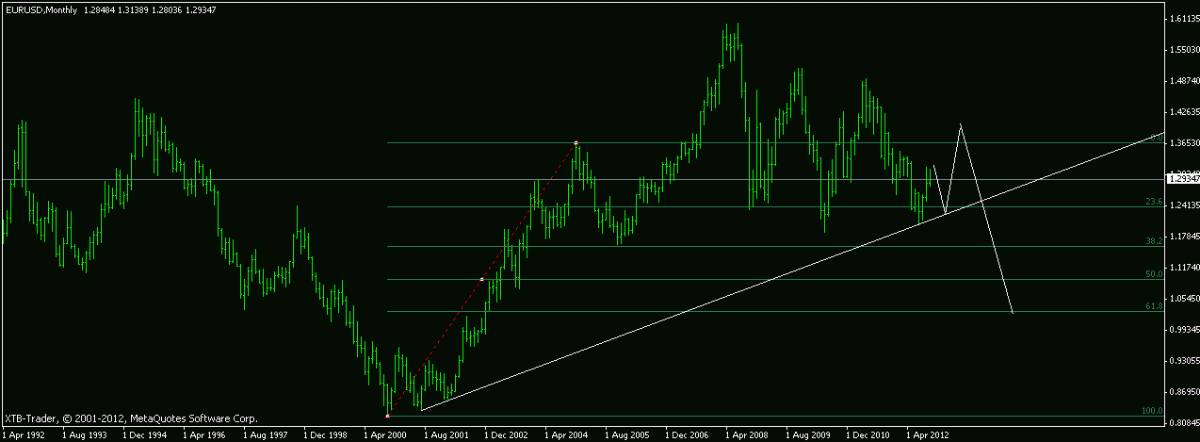Select the red dashed Fibonacci baseline midpoint handle
Image resolution: width=1200 pixels, height=442 pixels.
pos(482,280)
